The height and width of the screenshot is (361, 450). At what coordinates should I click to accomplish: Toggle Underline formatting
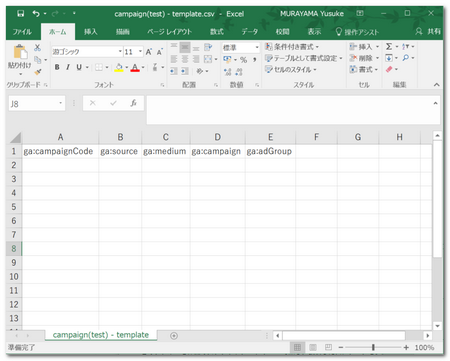[79, 67]
